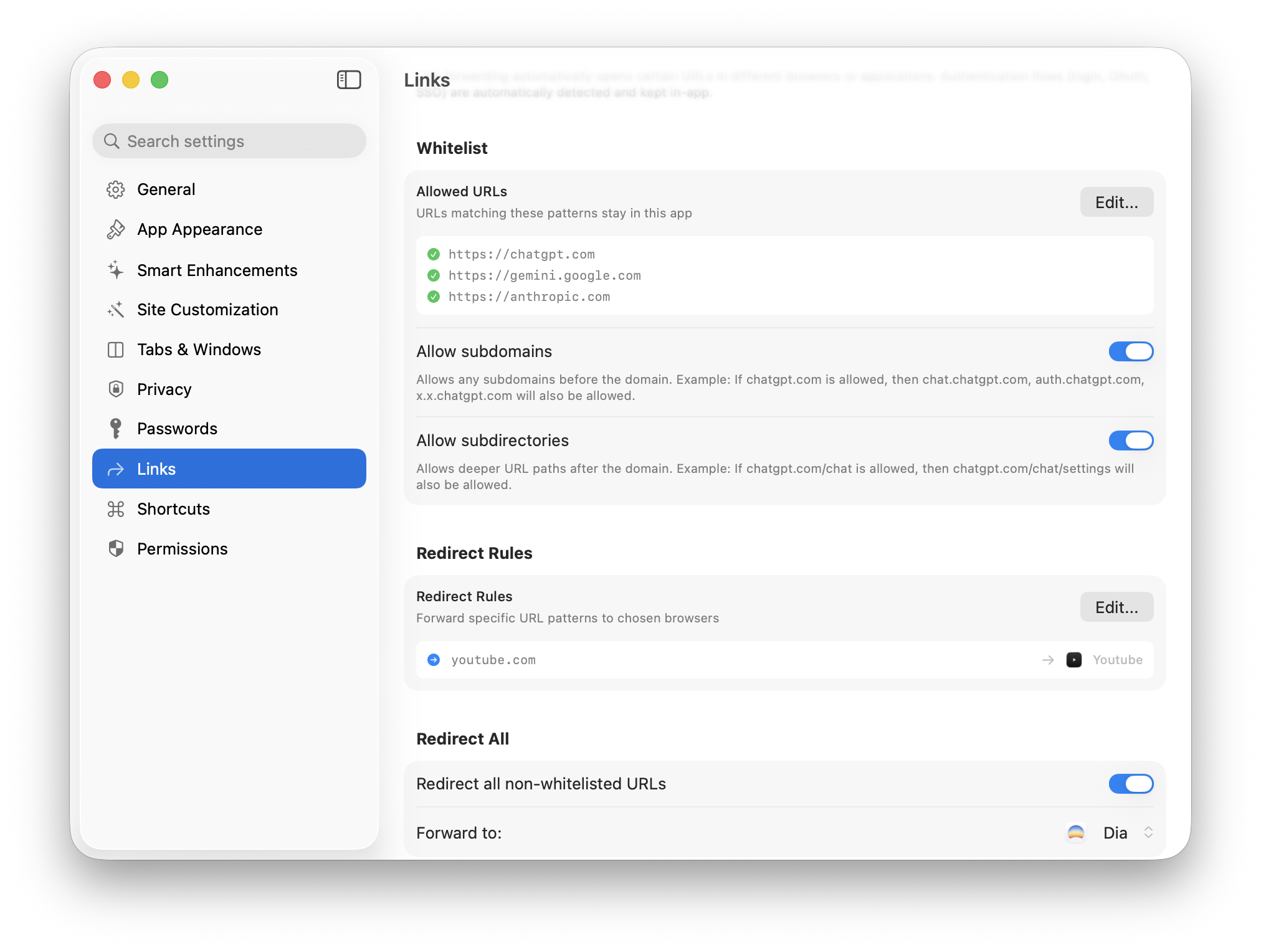Click the Smart Enhancements sparkle icon
1261x952 pixels.
116,270
